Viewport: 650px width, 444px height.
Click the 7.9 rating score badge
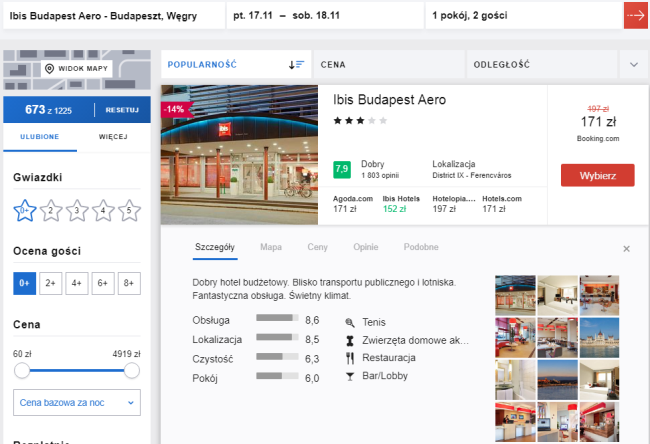[x=341, y=168]
